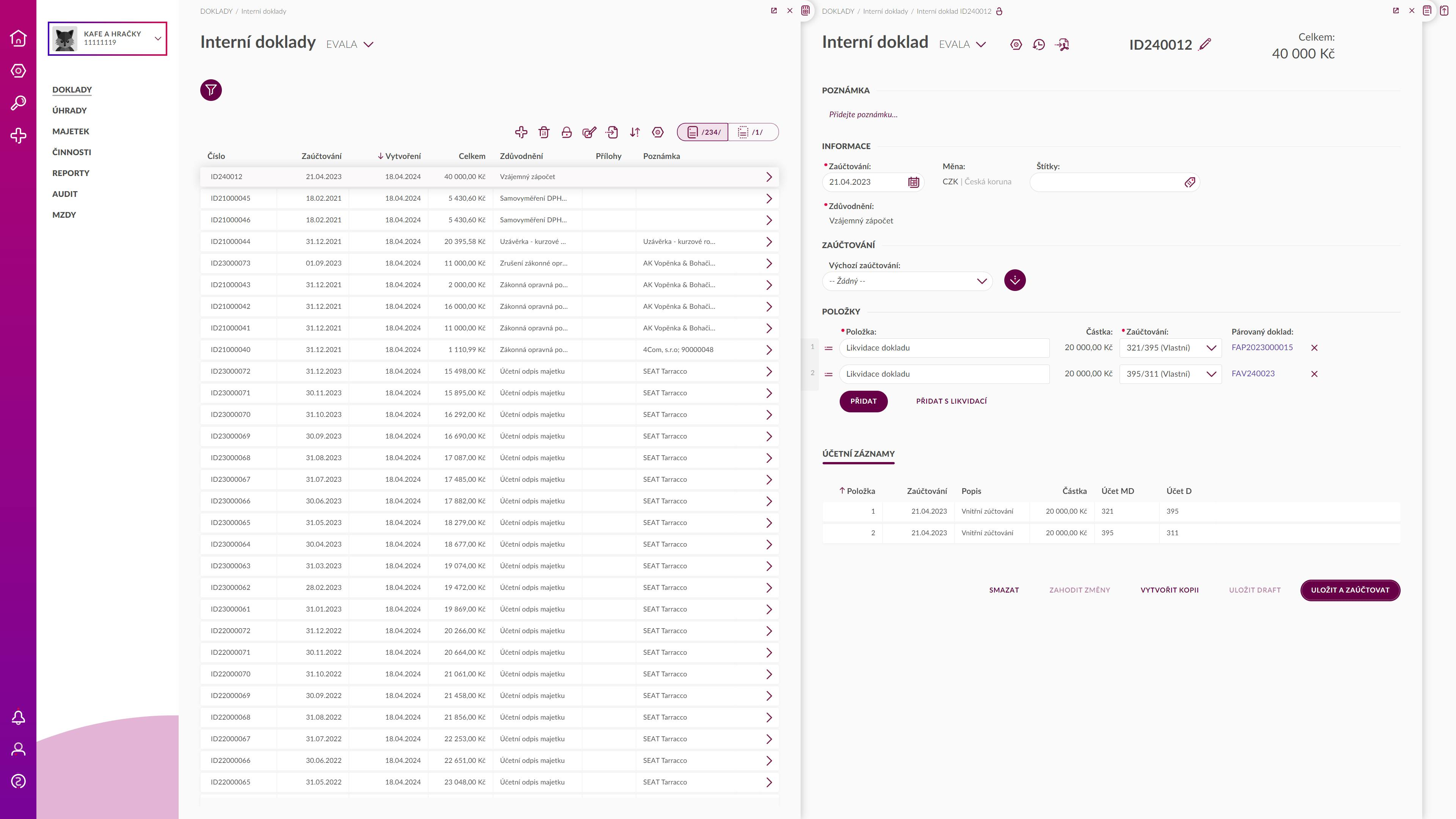Open paired document link FAP2023000015
The image size is (1456, 819).
click(1261, 347)
